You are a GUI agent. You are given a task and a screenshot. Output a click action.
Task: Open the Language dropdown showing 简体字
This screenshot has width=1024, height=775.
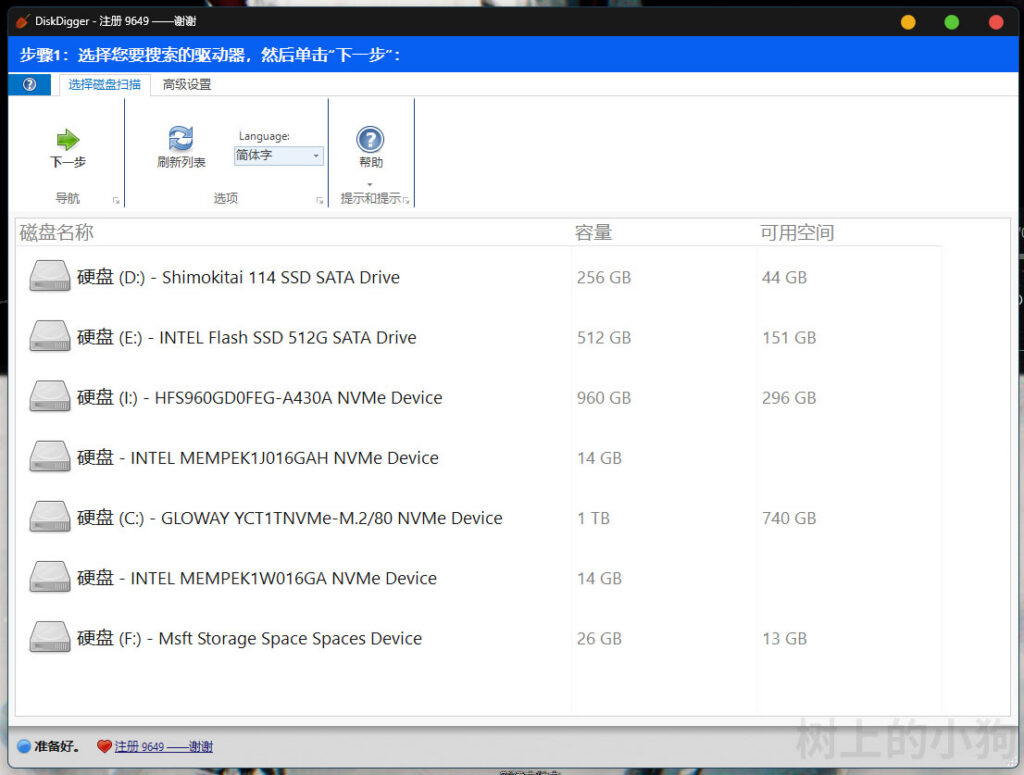279,156
